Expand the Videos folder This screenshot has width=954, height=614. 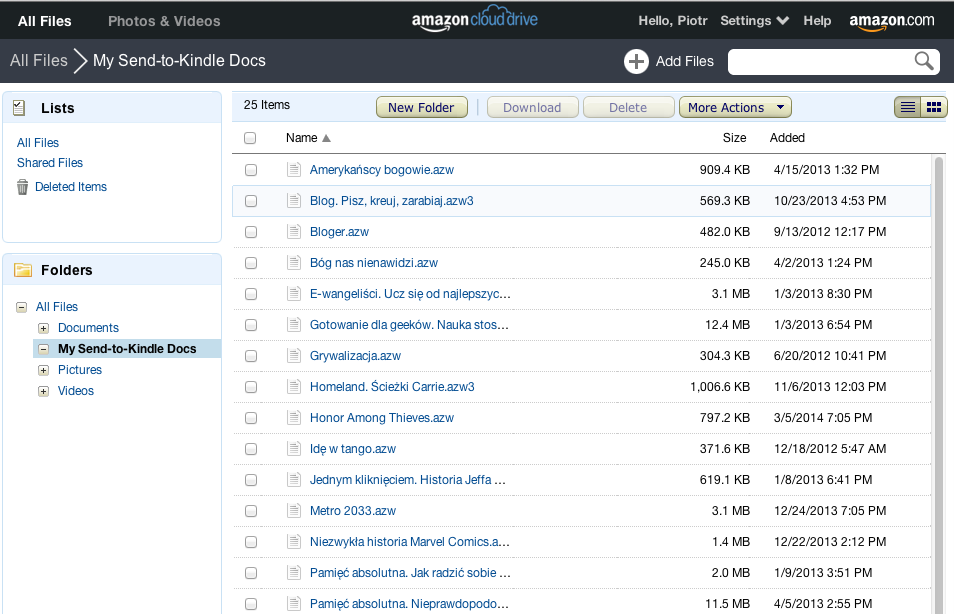43,391
